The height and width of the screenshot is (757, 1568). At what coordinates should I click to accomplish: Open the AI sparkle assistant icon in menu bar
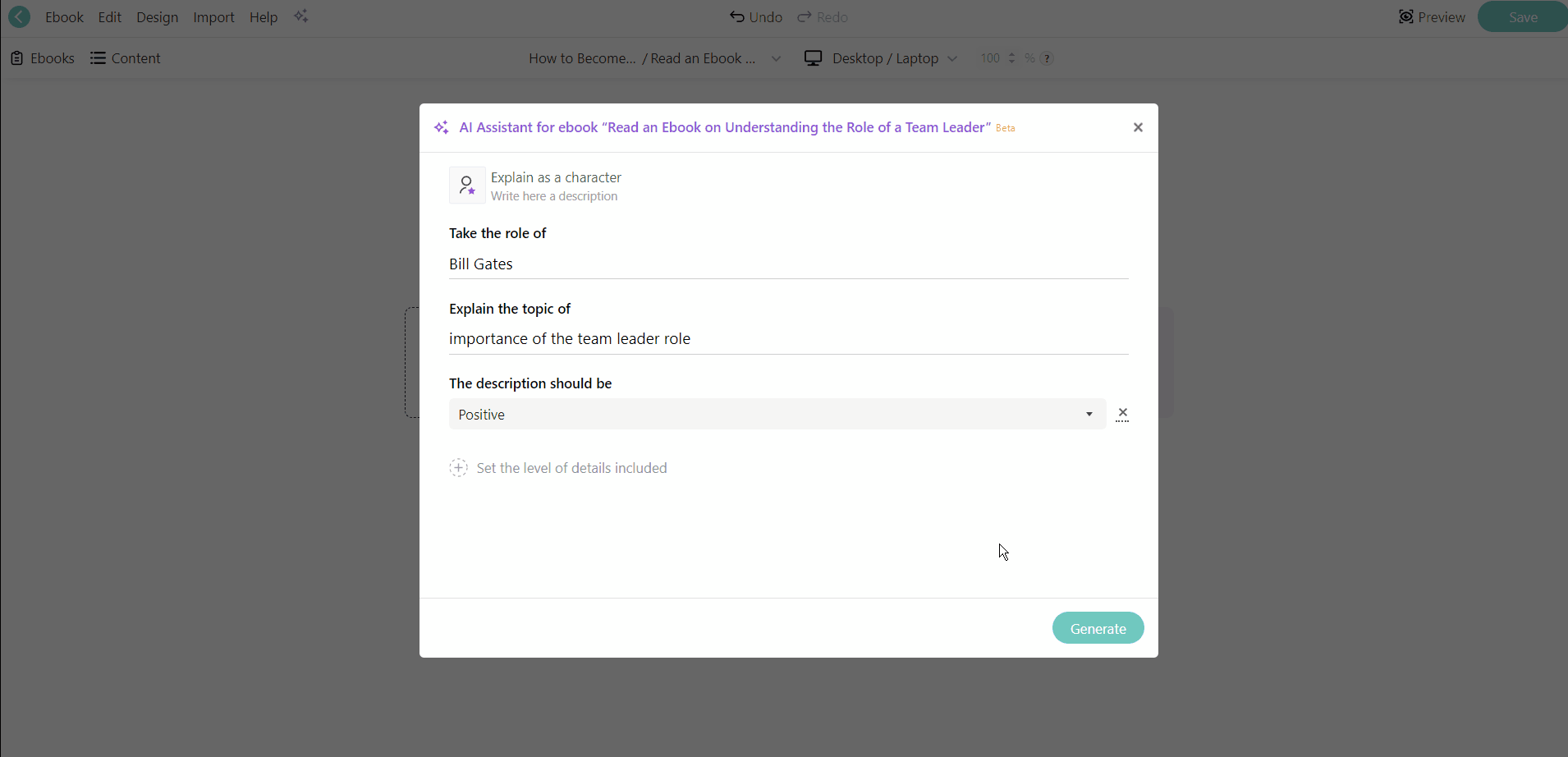301,17
